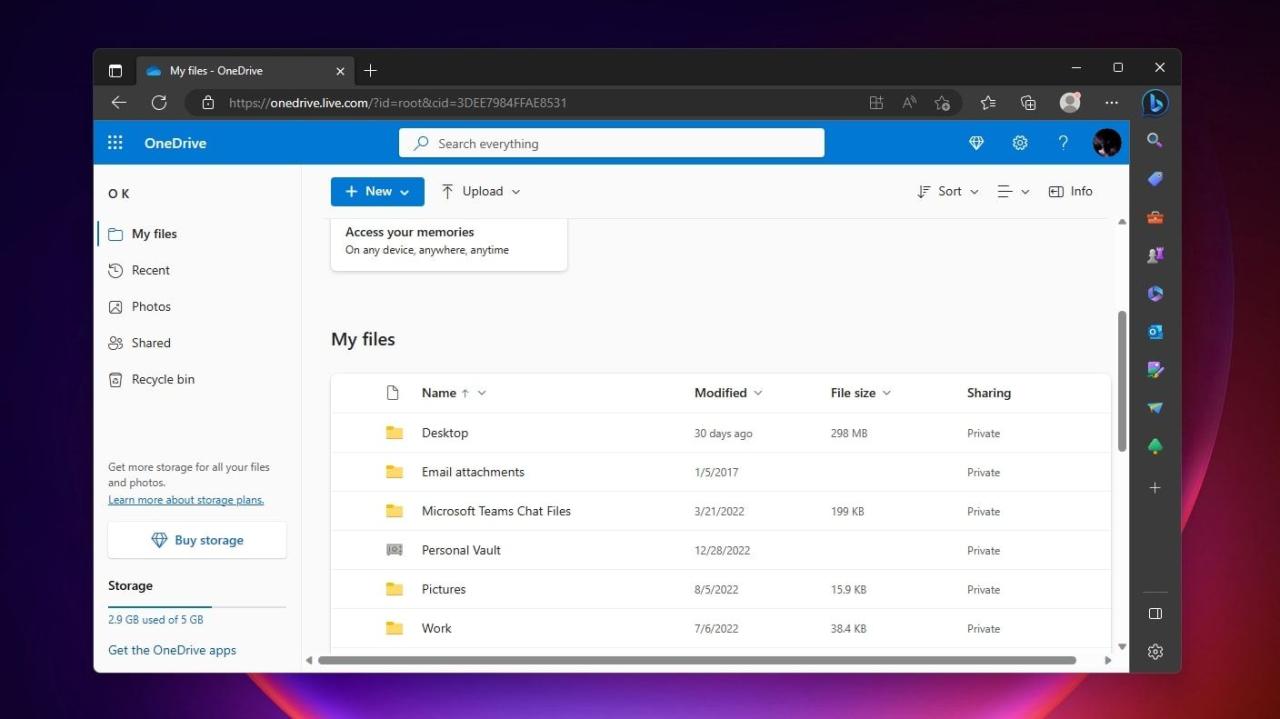Open the Help question mark icon
The height and width of the screenshot is (719, 1280).
pyautogui.click(x=1063, y=143)
